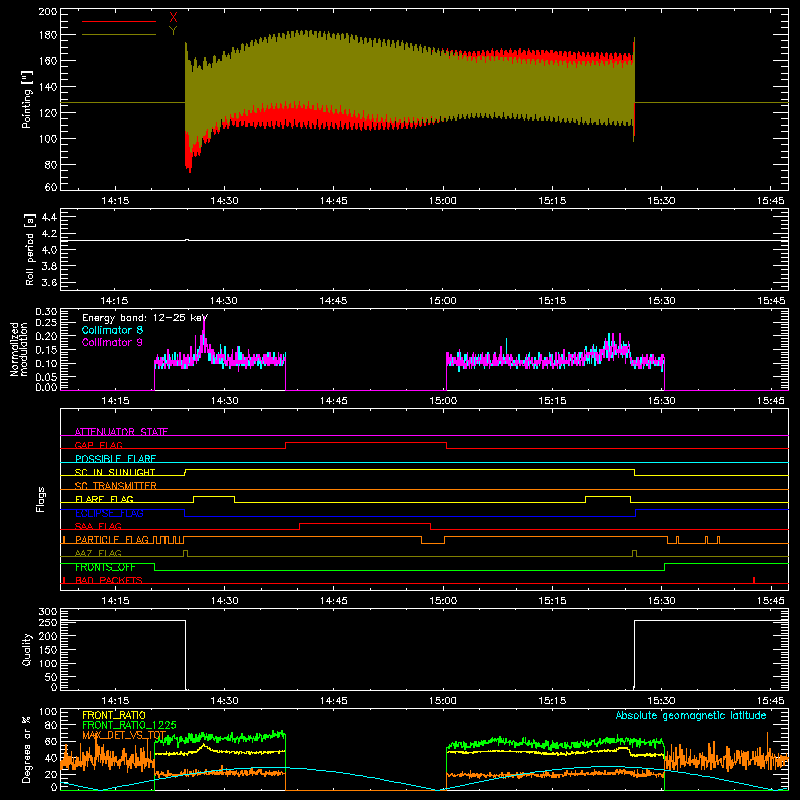Click the SC_IN_SUNLIGHT flag label
The image size is (800, 800).
coord(115,472)
